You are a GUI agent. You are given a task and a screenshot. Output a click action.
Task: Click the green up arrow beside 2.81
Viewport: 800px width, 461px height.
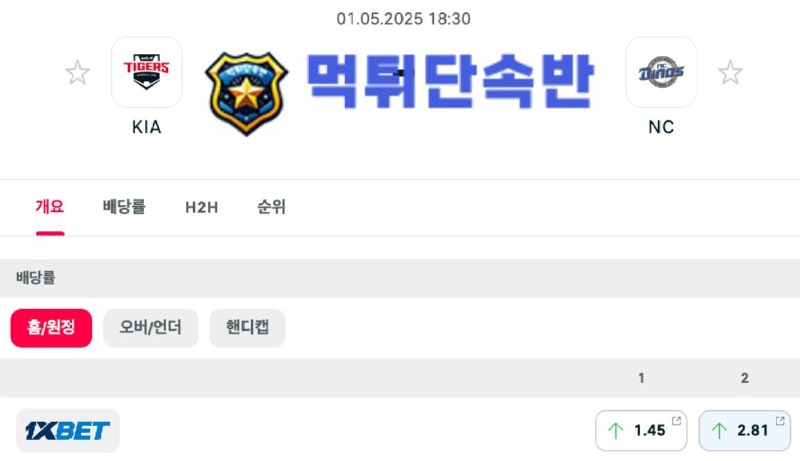[719, 431]
